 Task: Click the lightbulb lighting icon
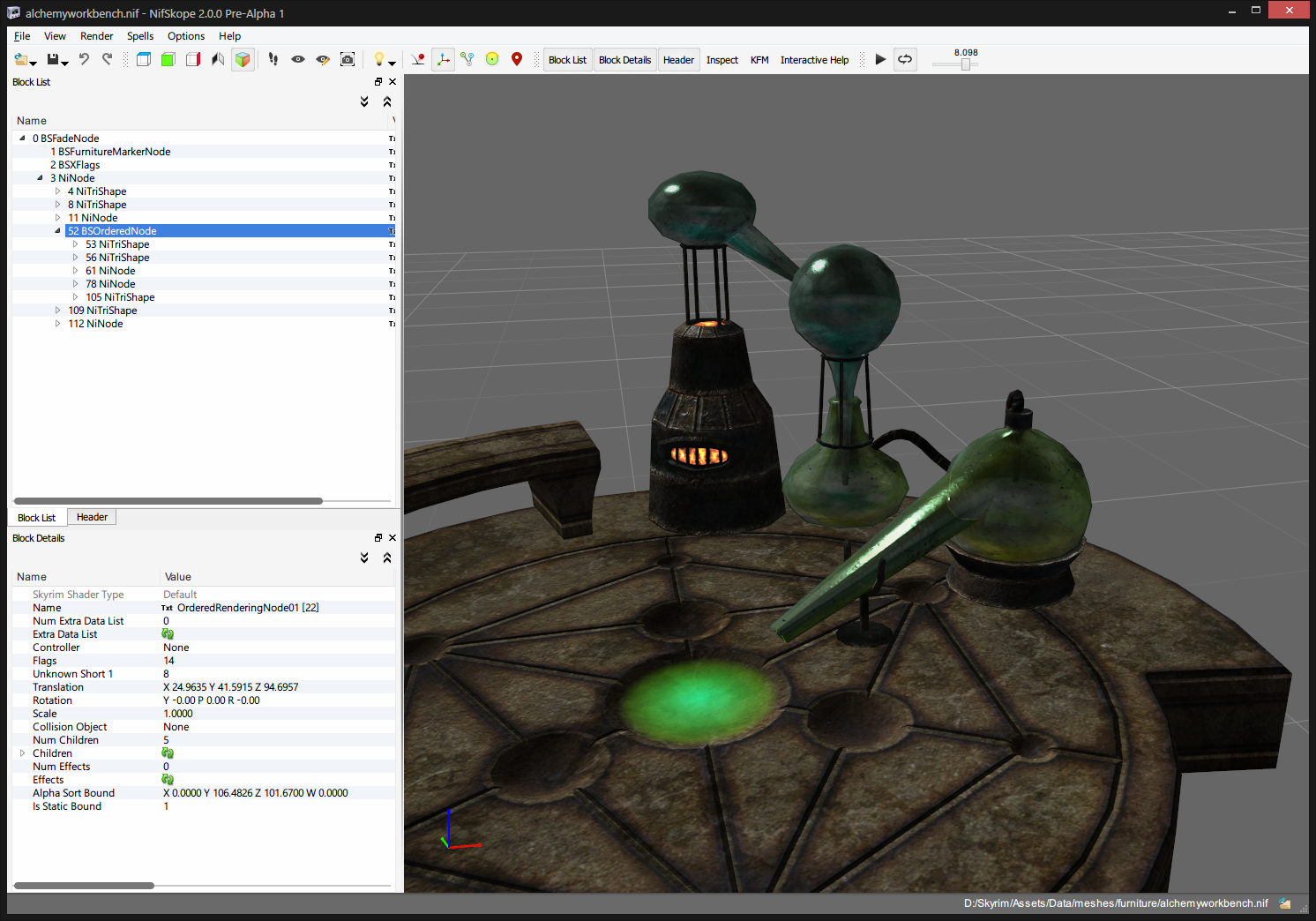379,59
